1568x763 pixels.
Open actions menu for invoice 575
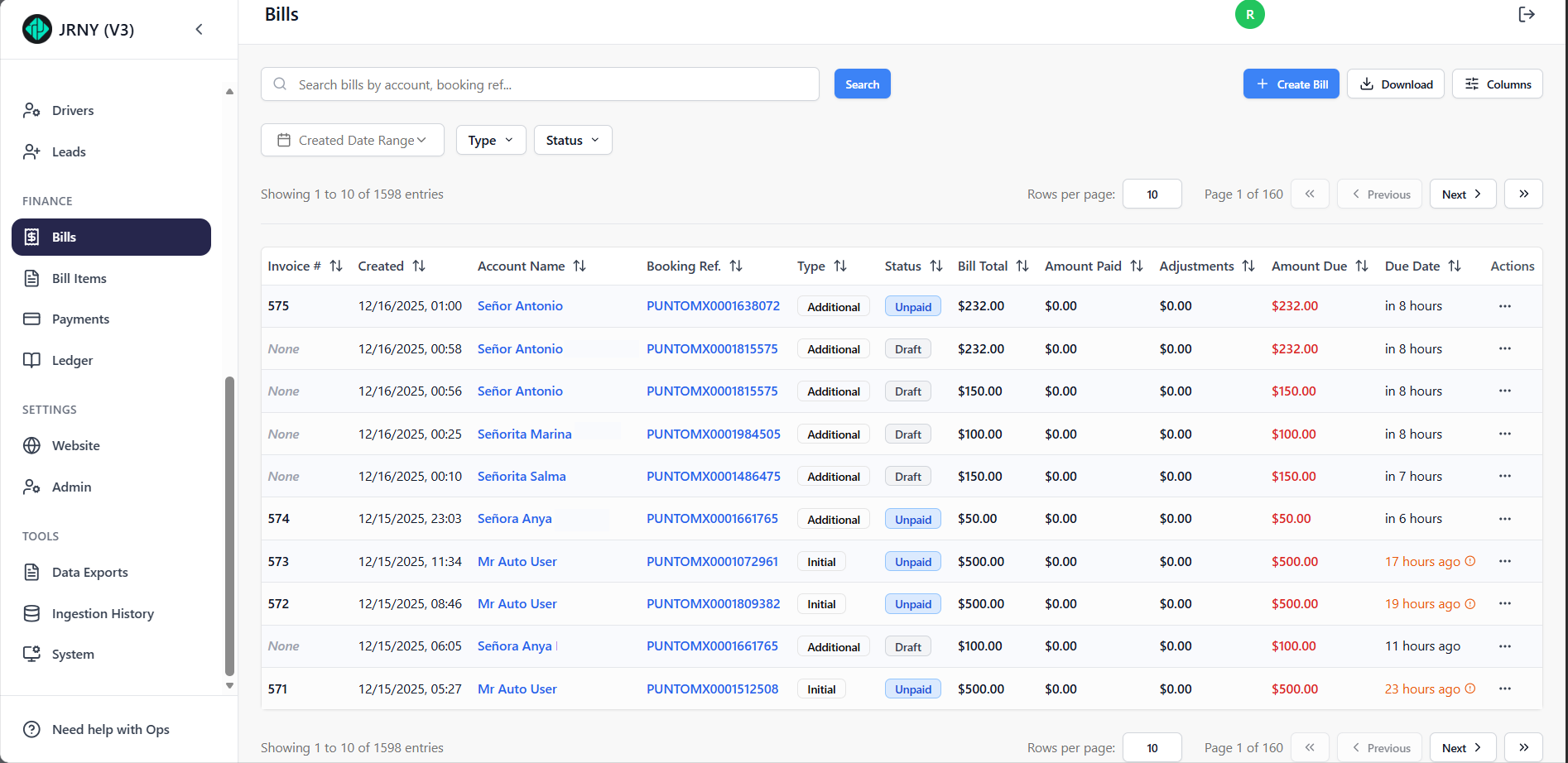(x=1504, y=306)
